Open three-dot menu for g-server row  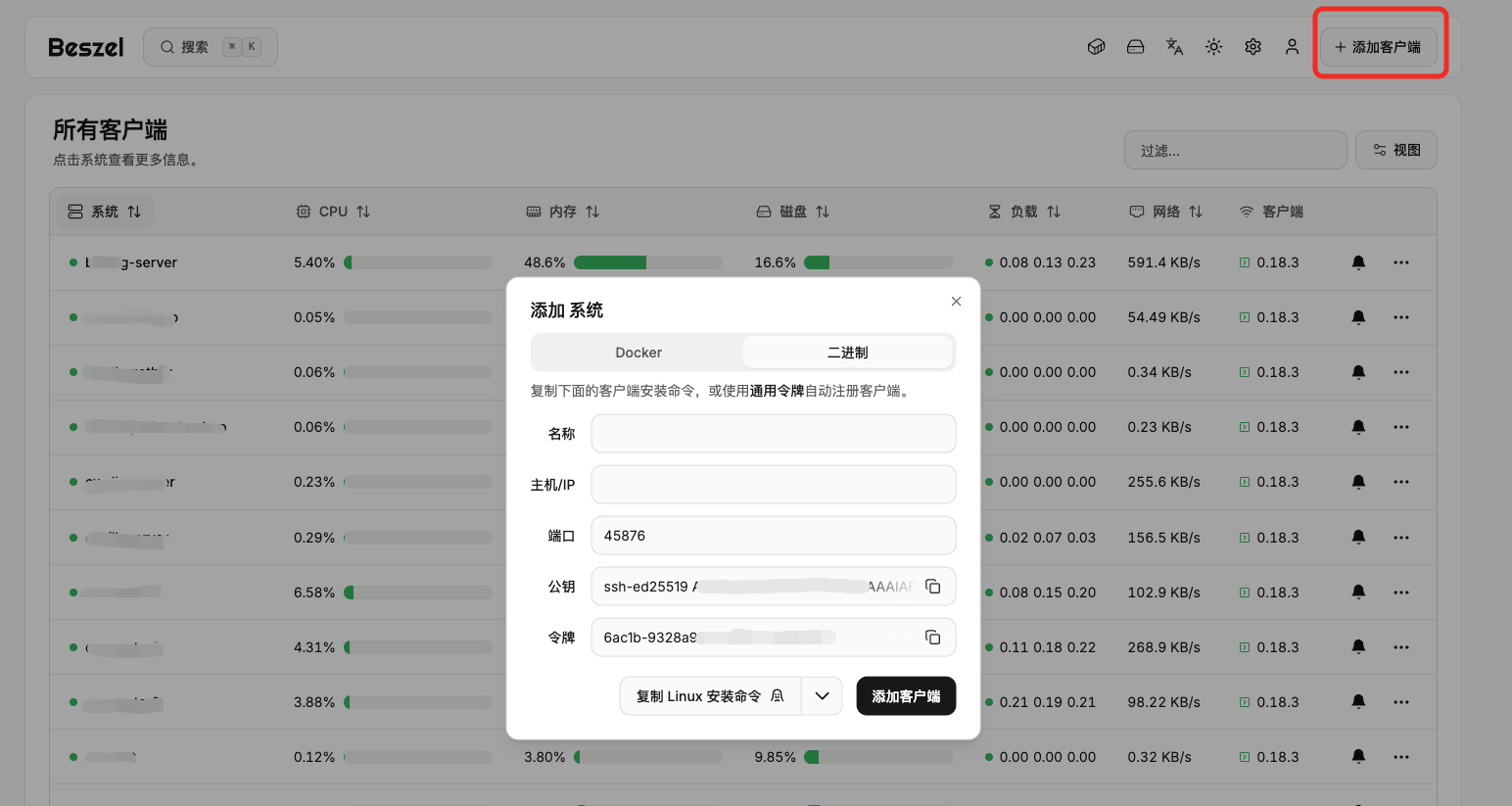pyautogui.click(x=1401, y=262)
